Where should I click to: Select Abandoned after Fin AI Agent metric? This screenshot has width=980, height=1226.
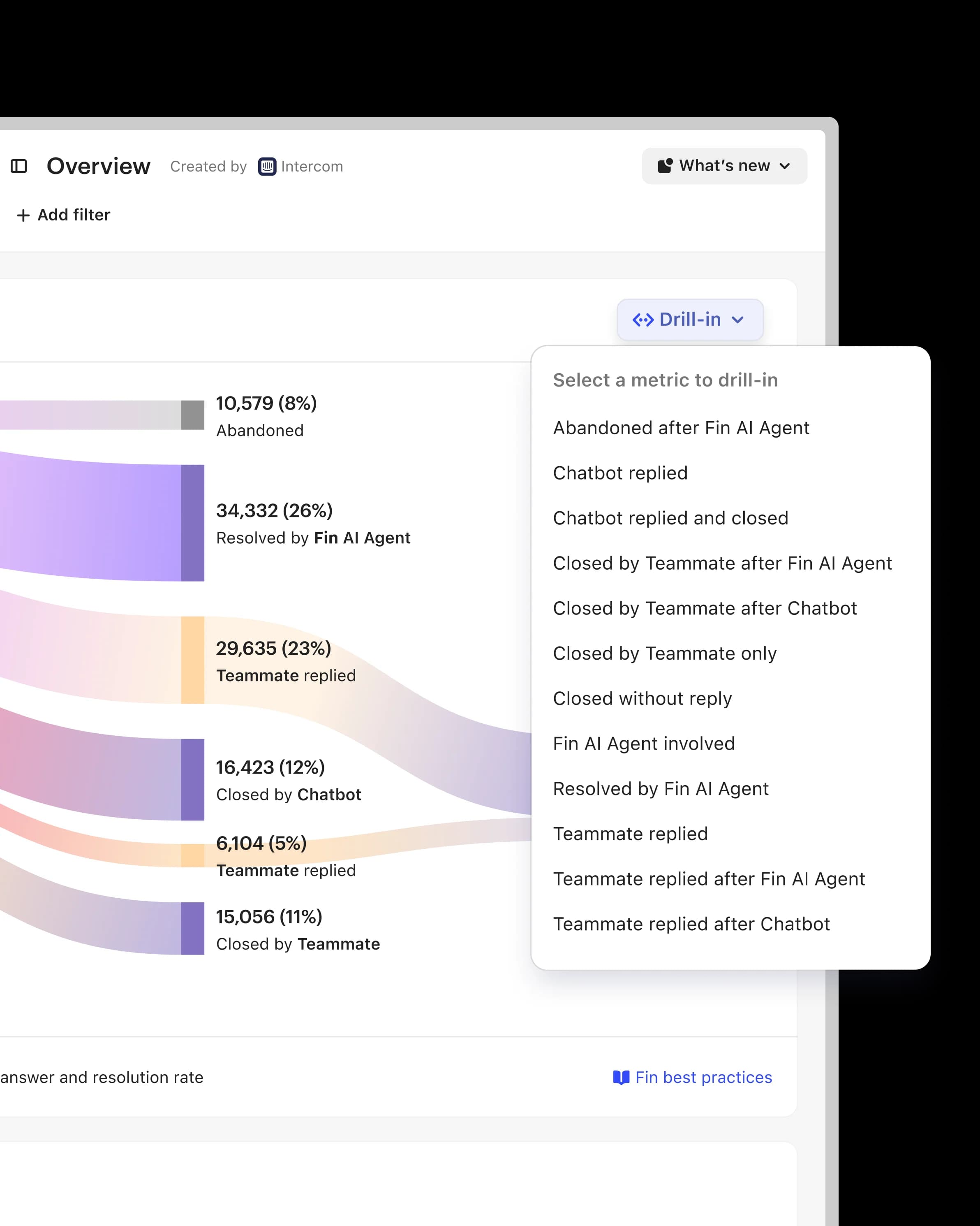(x=681, y=427)
